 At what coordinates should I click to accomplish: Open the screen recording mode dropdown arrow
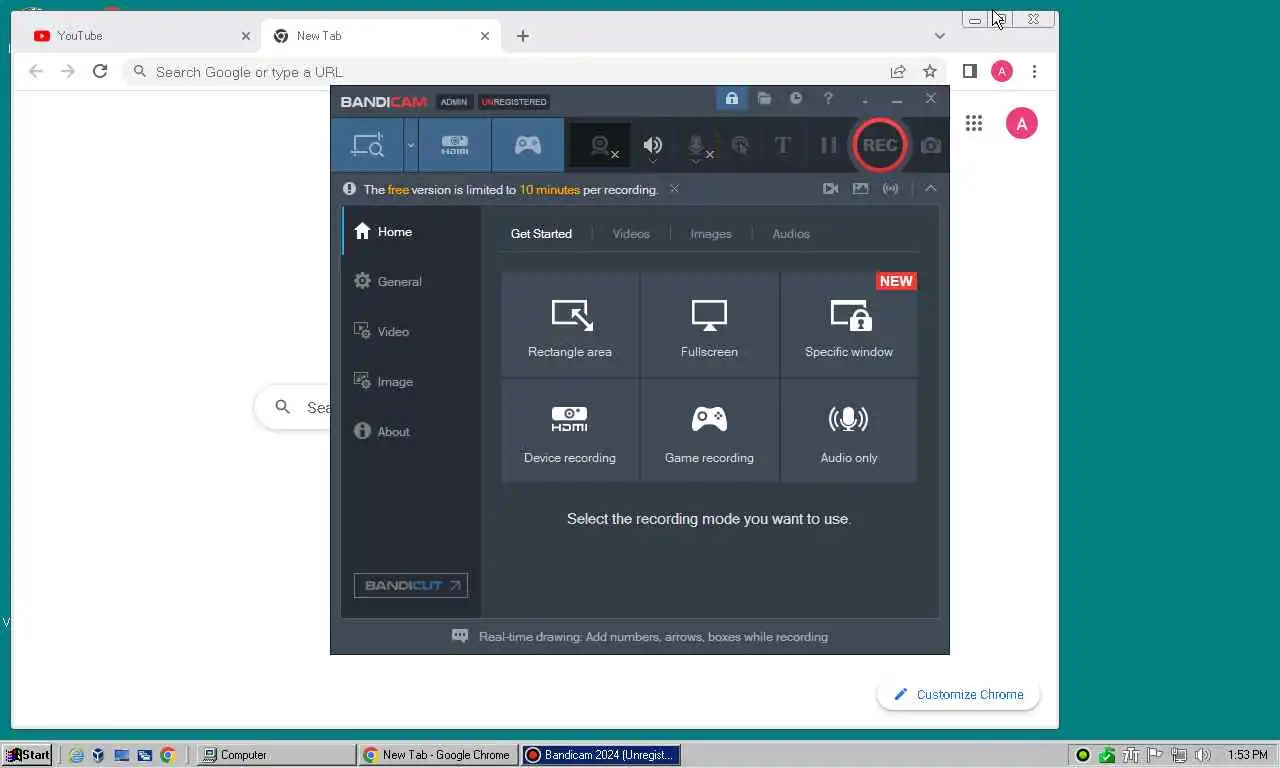pos(411,145)
